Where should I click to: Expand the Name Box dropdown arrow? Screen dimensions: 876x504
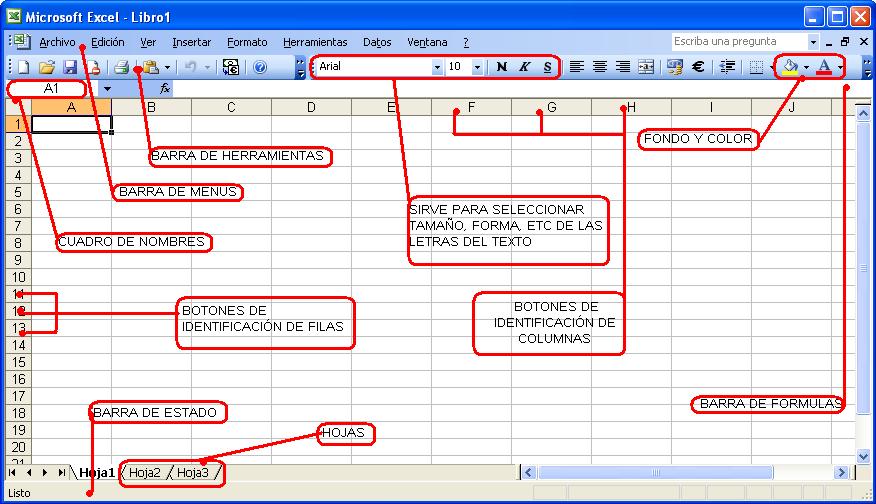107,88
